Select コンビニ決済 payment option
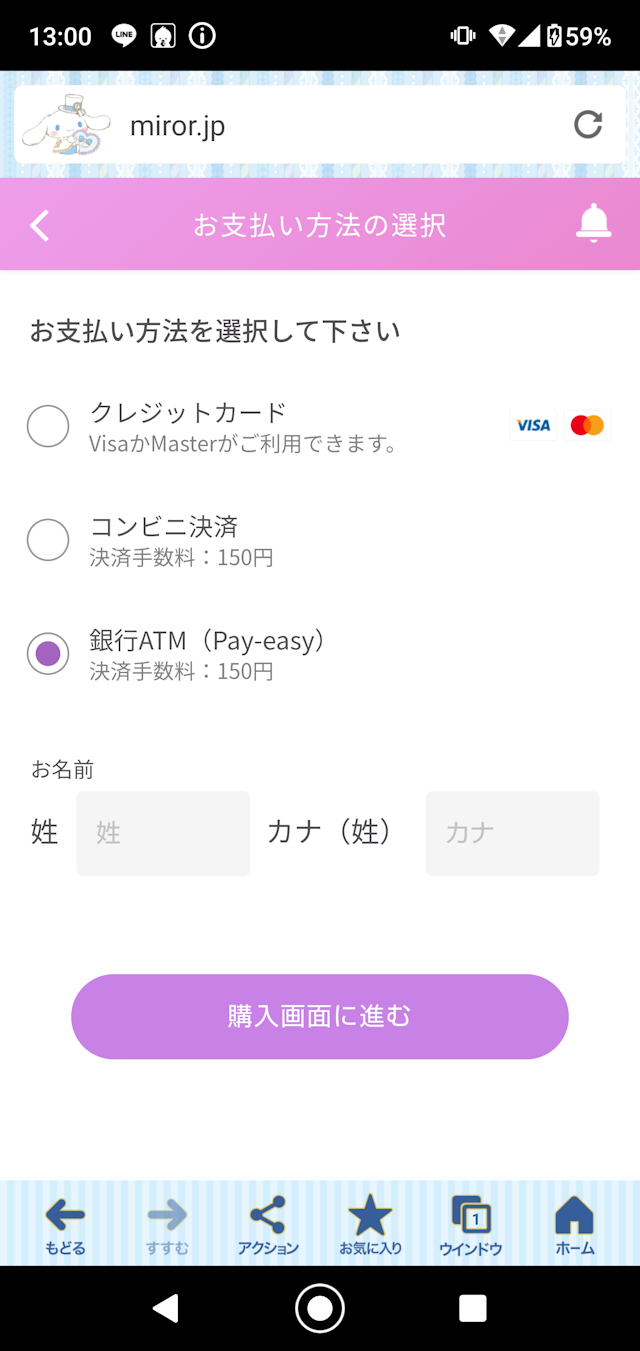 point(47,540)
